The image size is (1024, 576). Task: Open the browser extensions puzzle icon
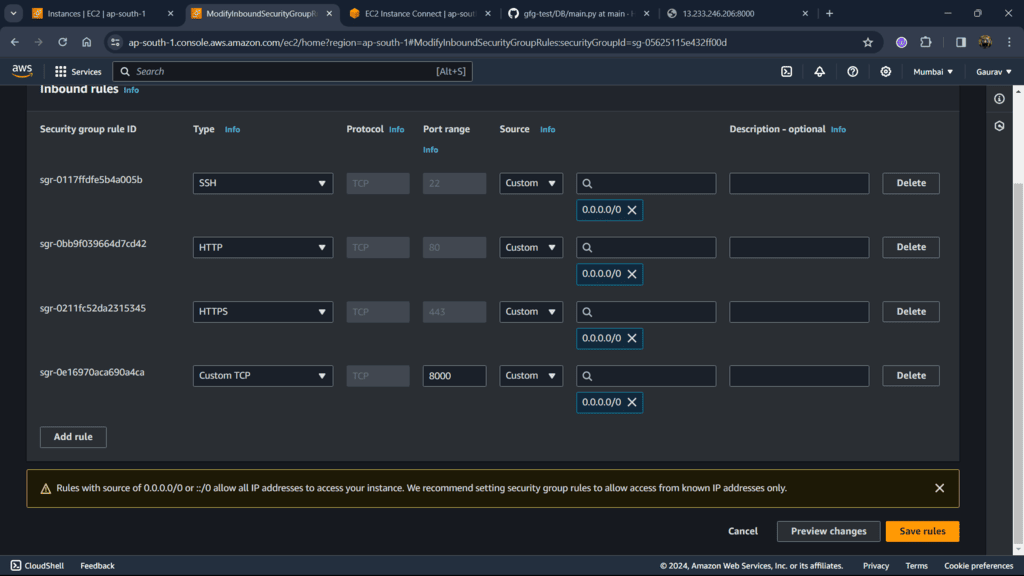coord(925,42)
